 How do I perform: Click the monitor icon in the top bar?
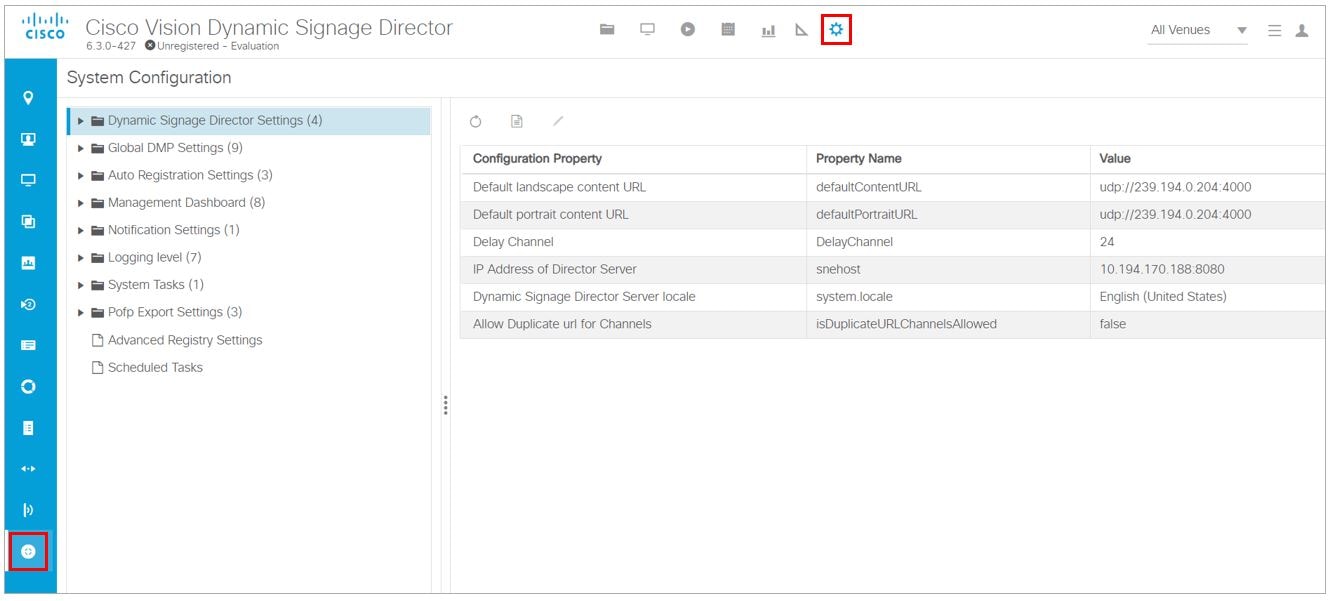[647, 30]
